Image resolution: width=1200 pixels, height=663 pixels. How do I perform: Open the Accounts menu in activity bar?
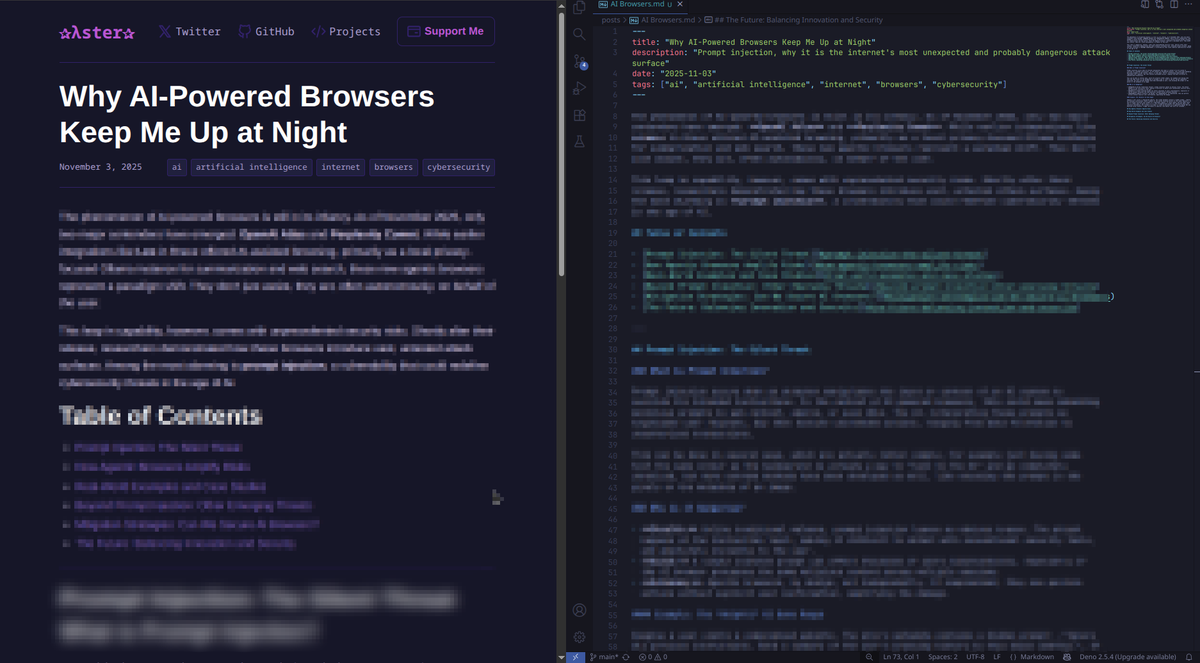coord(579,610)
